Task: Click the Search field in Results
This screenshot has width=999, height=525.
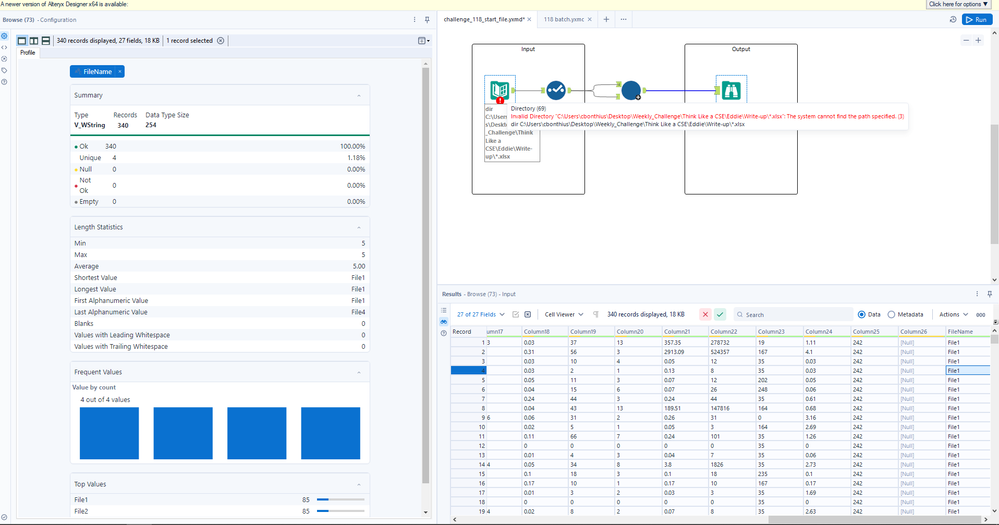Action: [x=790, y=314]
